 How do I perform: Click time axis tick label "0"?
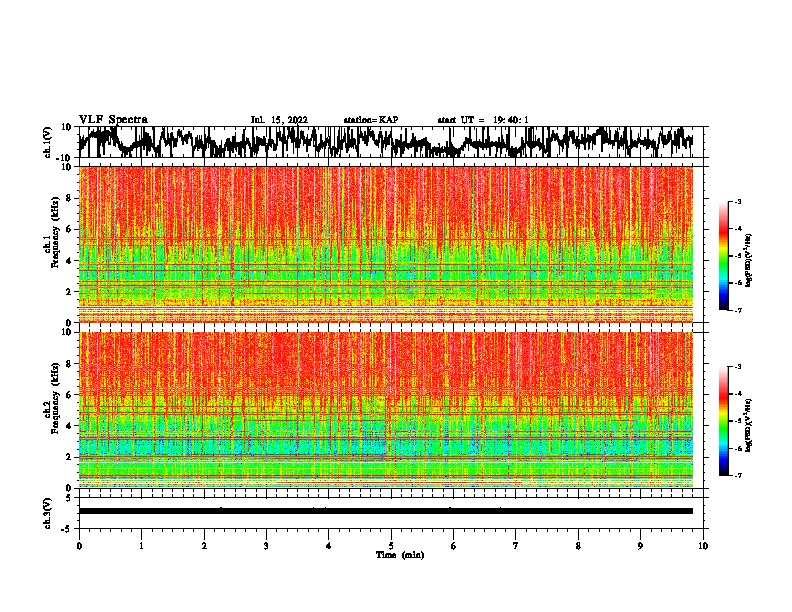[x=79, y=546]
